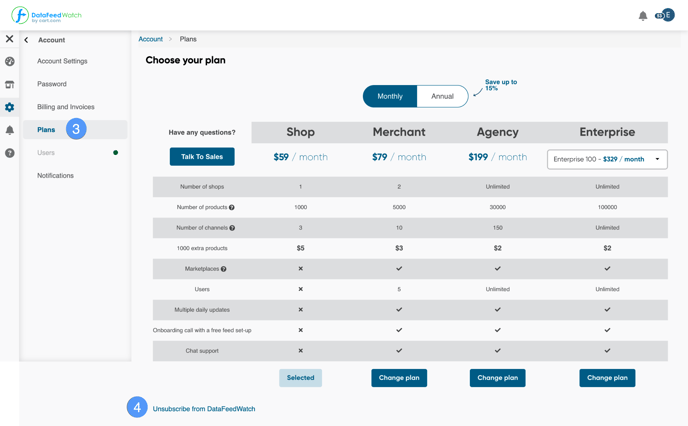
Task: Expand the Enterprise 100 plan dropdown
Action: coord(607,159)
